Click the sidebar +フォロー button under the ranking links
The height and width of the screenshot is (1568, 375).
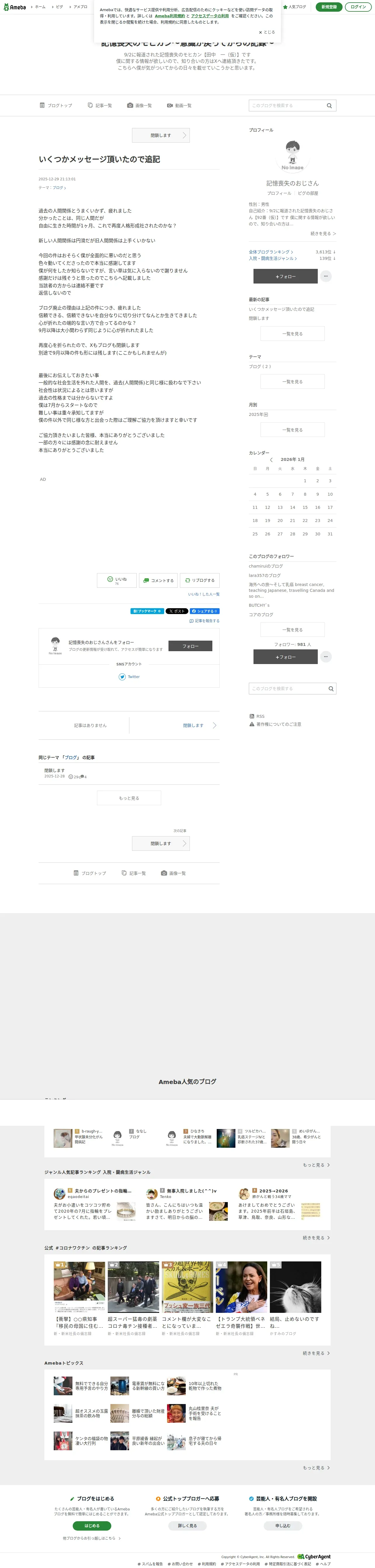click(286, 276)
